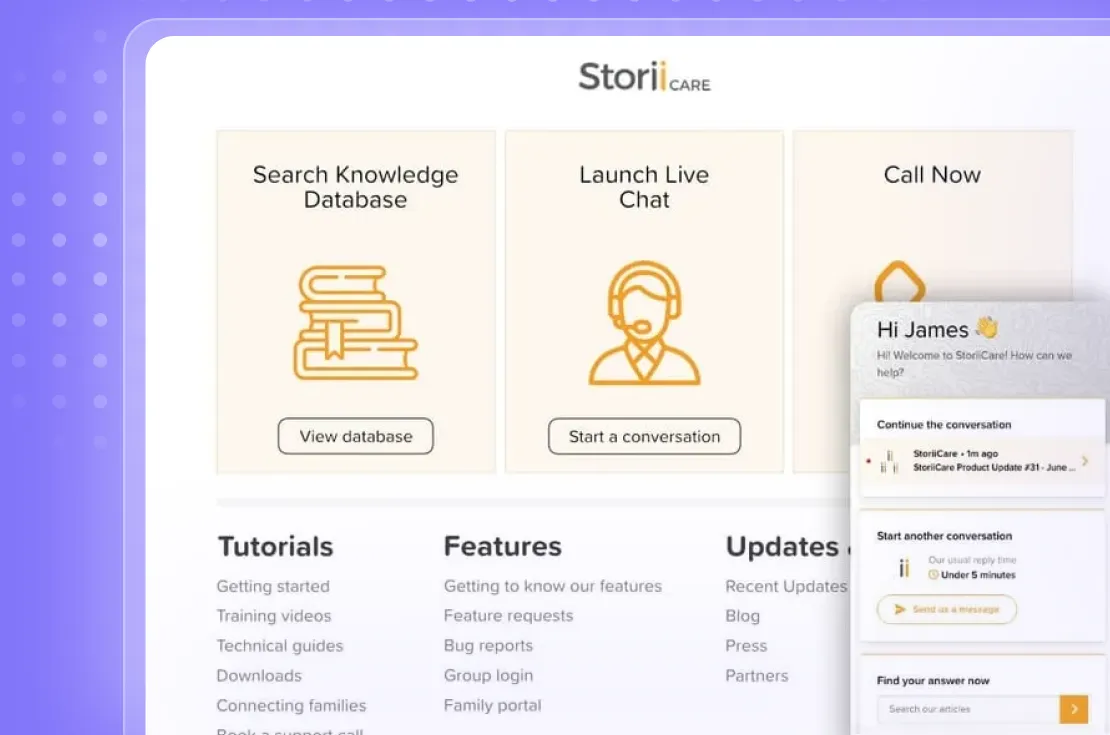Open the Technical guides link
Viewport: 1110px width, 735px height.
pyautogui.click(x=280, y=646)
